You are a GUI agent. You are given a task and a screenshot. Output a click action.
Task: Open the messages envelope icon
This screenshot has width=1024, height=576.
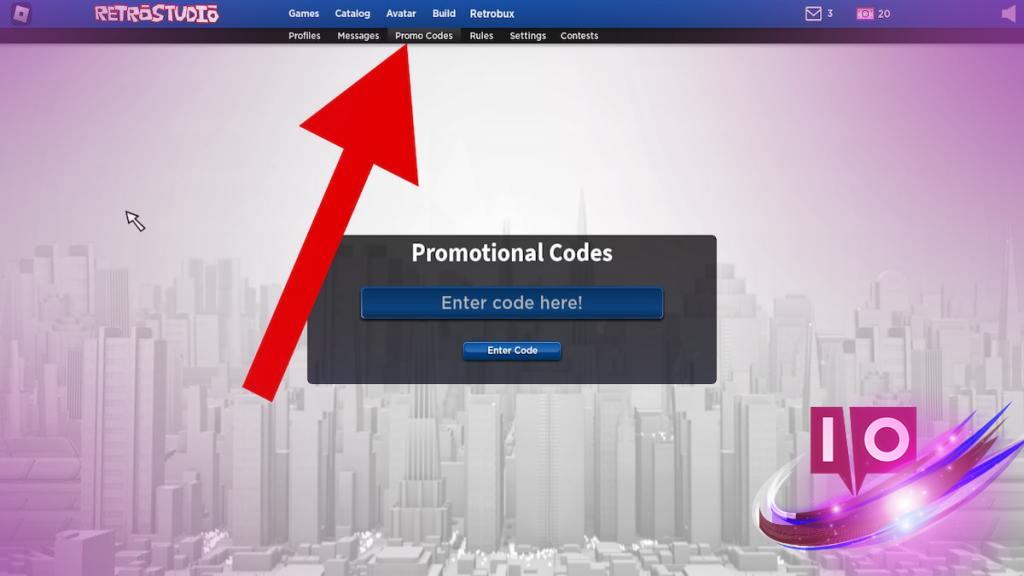click(x=813, y=14)
